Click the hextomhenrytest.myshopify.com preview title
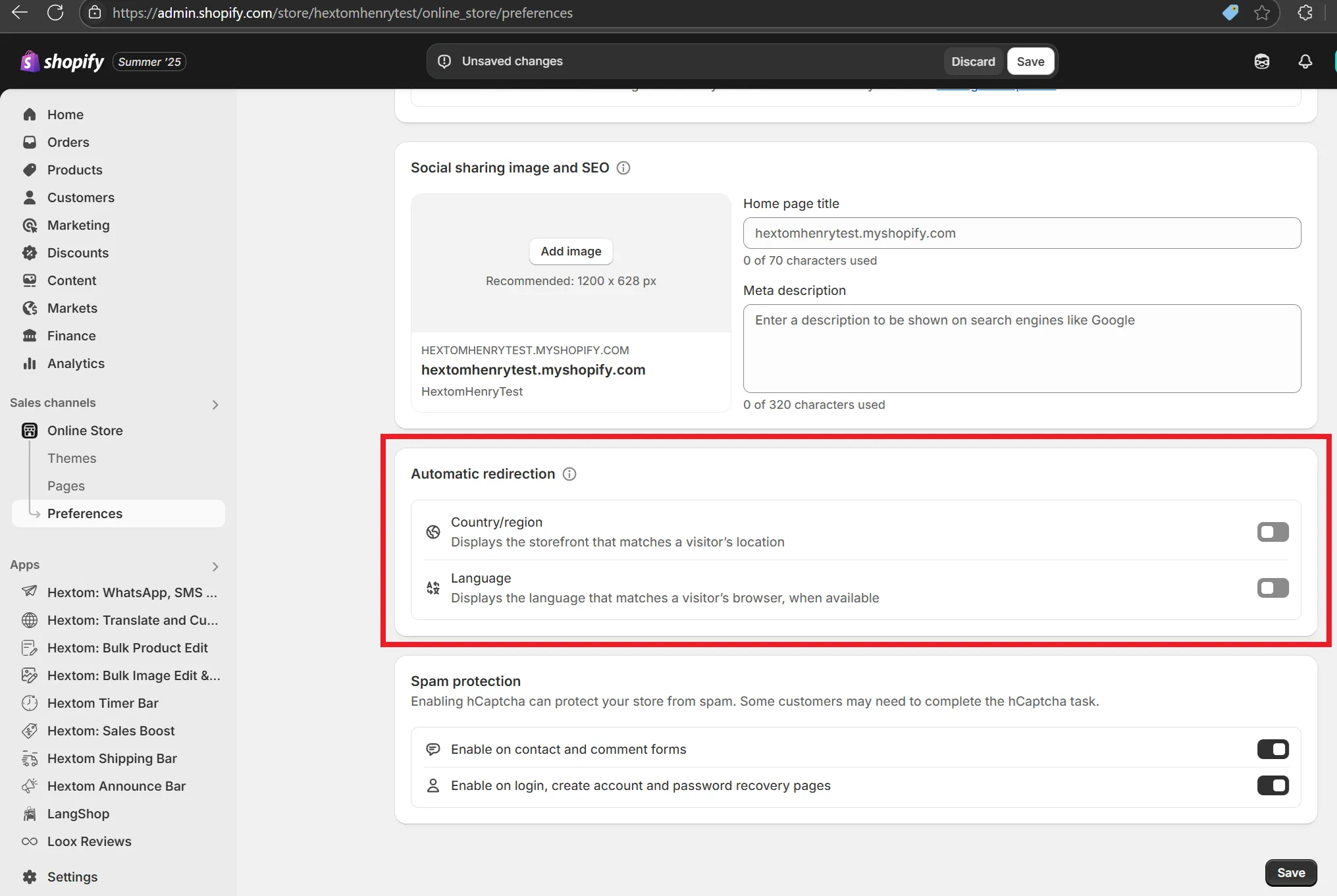This screenshot has width=1337, height=896. coord(533,370)
